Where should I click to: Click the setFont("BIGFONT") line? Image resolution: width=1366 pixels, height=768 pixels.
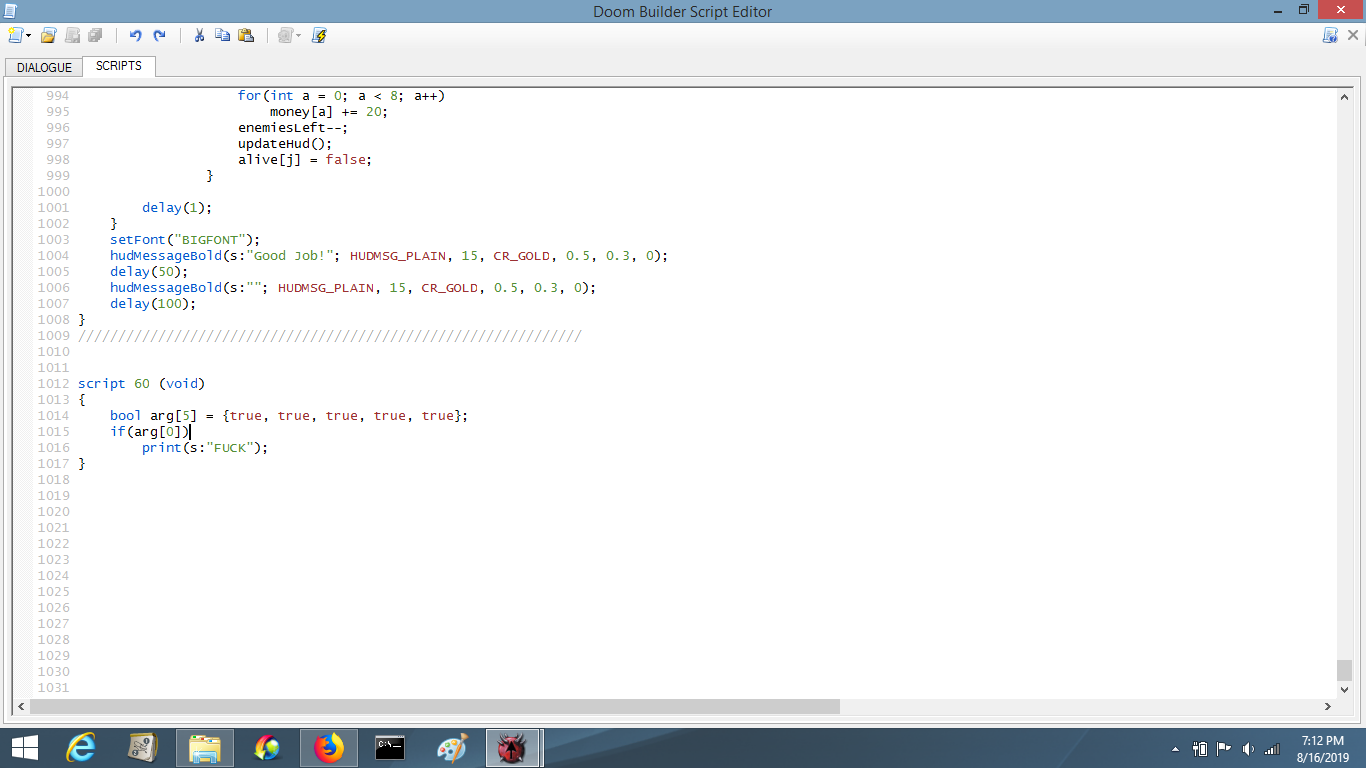click(x=185, y=240)
